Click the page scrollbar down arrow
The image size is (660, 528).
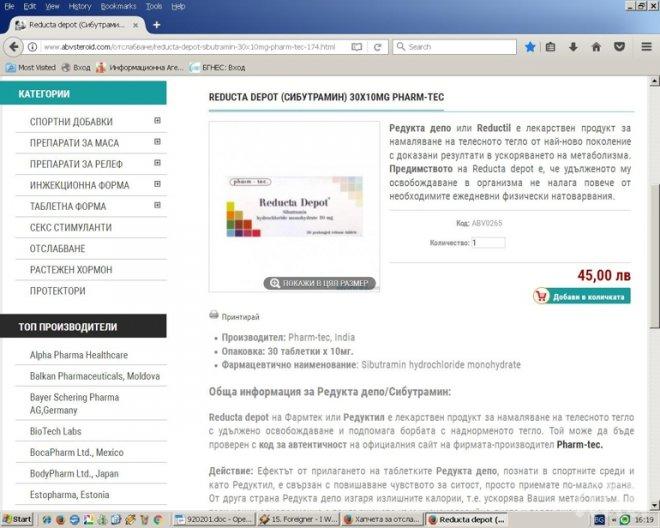click(655, 505)
